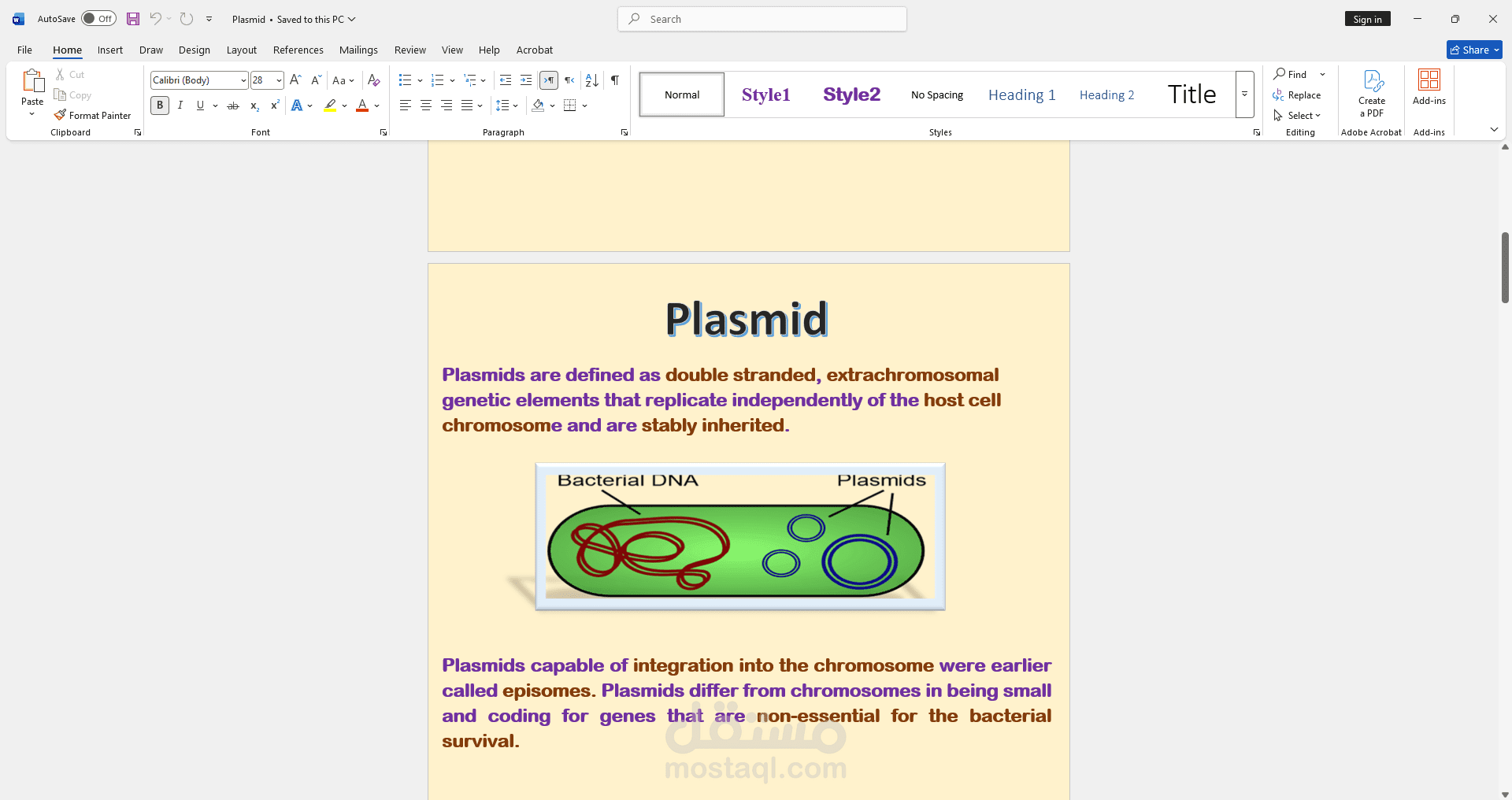The width and height of the screenshot is (1512, 800).
Task: Open the font size dropdown
Action: (x=279, y=80)
